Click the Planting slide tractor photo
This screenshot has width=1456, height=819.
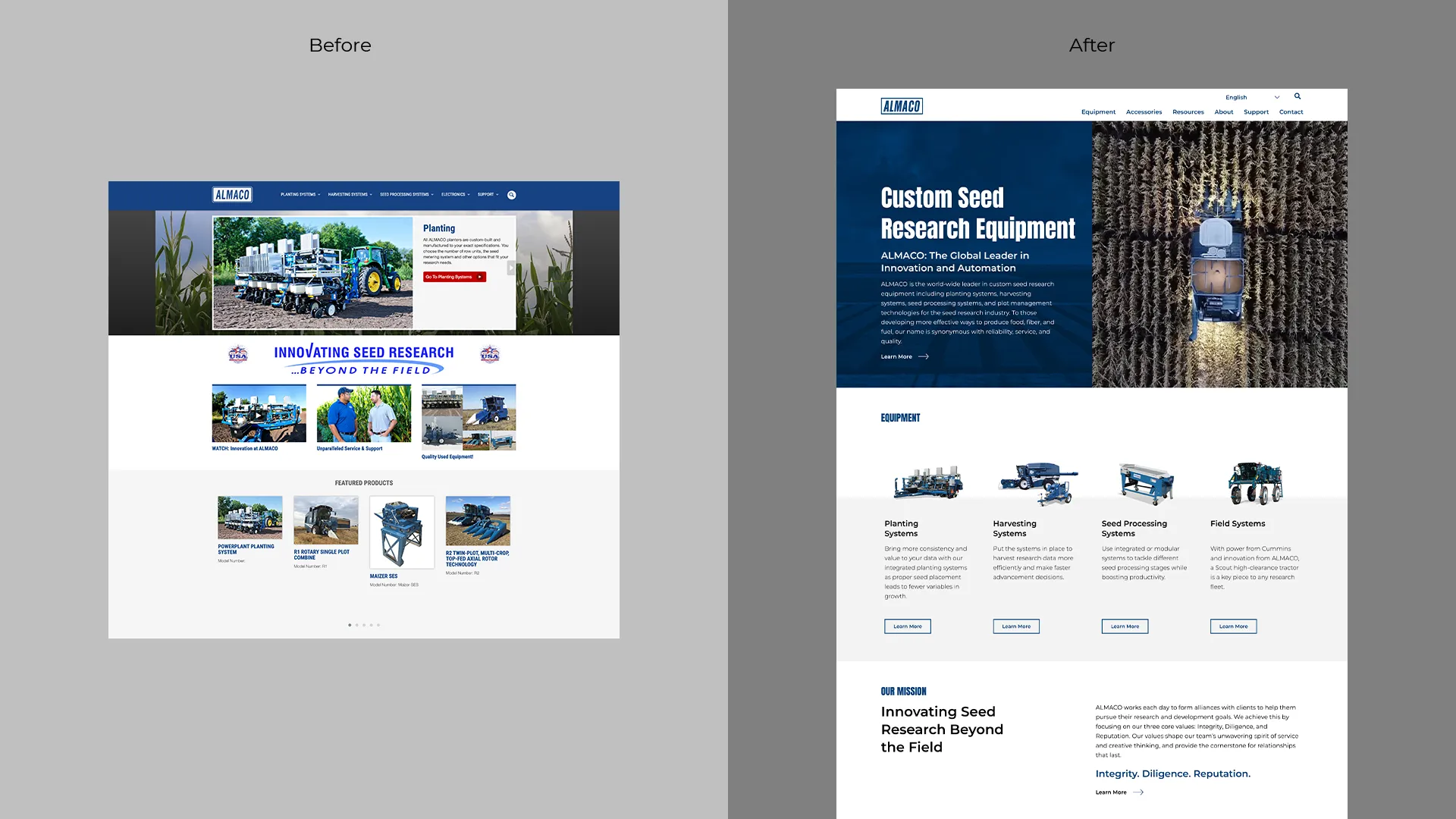pyautogui.click(x=313, y=273)
